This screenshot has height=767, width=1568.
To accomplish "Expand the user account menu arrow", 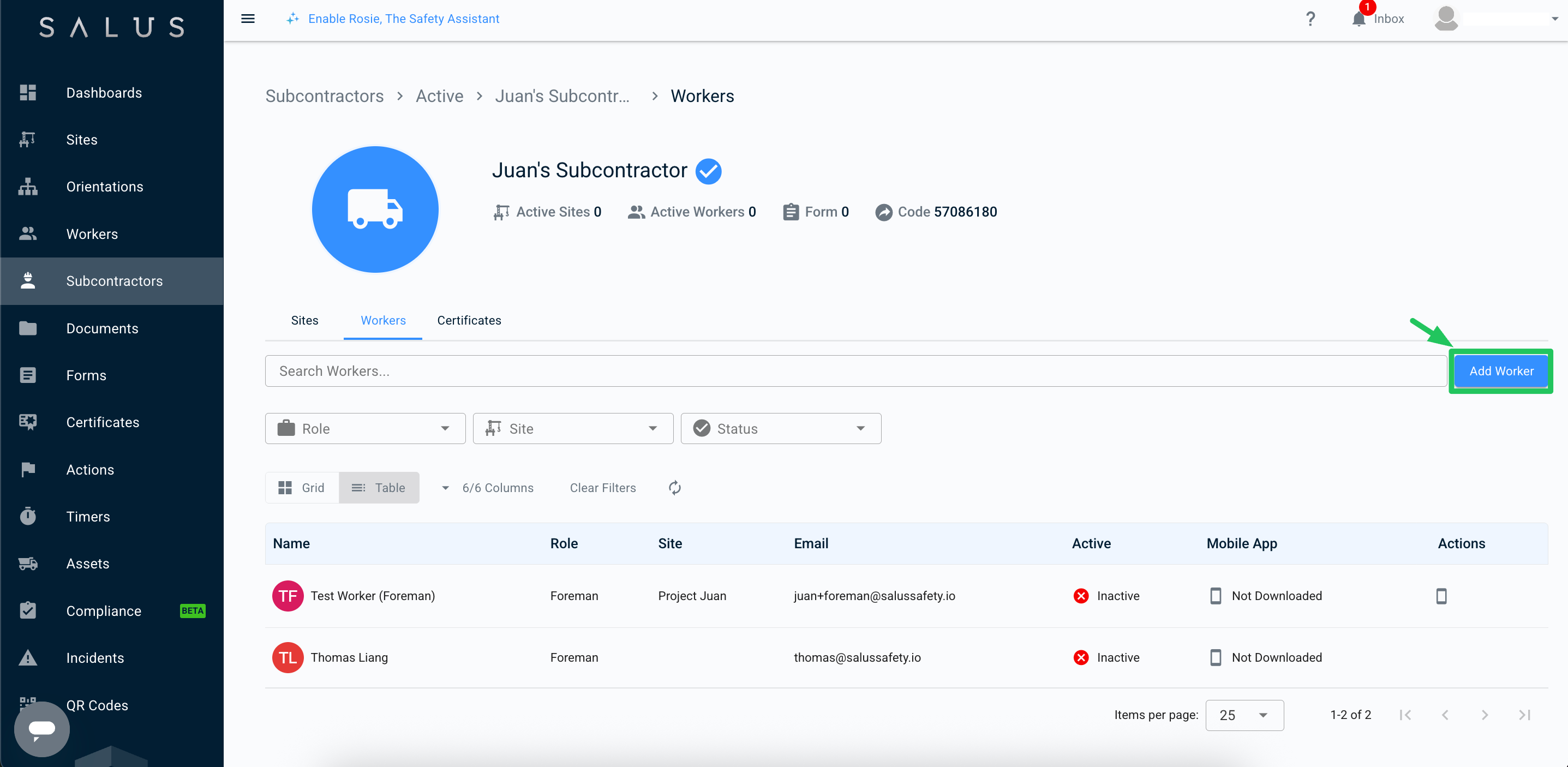I will click(1554, 19).
